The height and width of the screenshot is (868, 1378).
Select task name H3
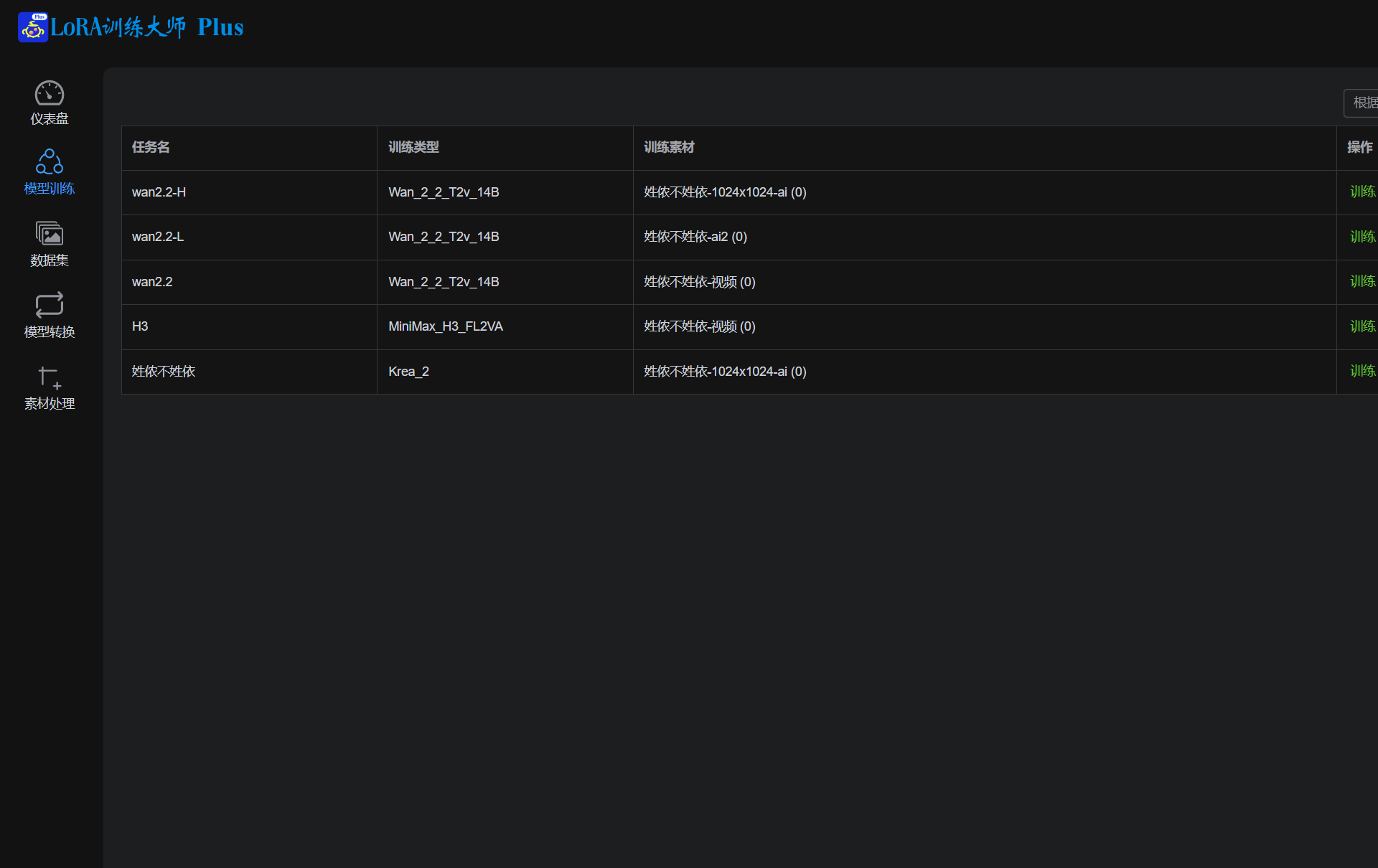coord(140,326)
